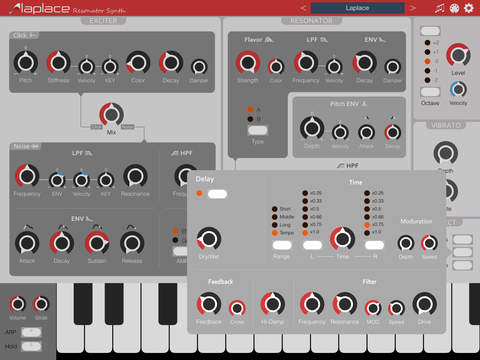Click the Volume knob beside keyboard
The image size is (480, 360).
tap(18, 304)
